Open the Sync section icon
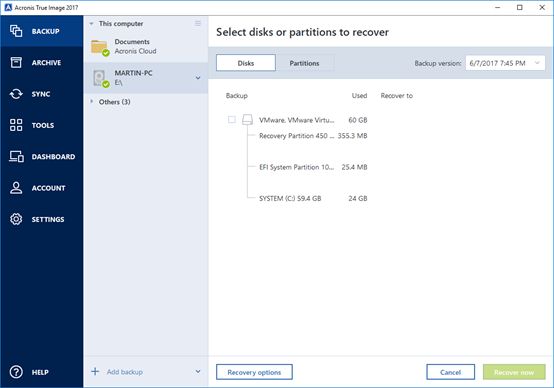Viewport: 554px width, 388px height. coord(16,94)
